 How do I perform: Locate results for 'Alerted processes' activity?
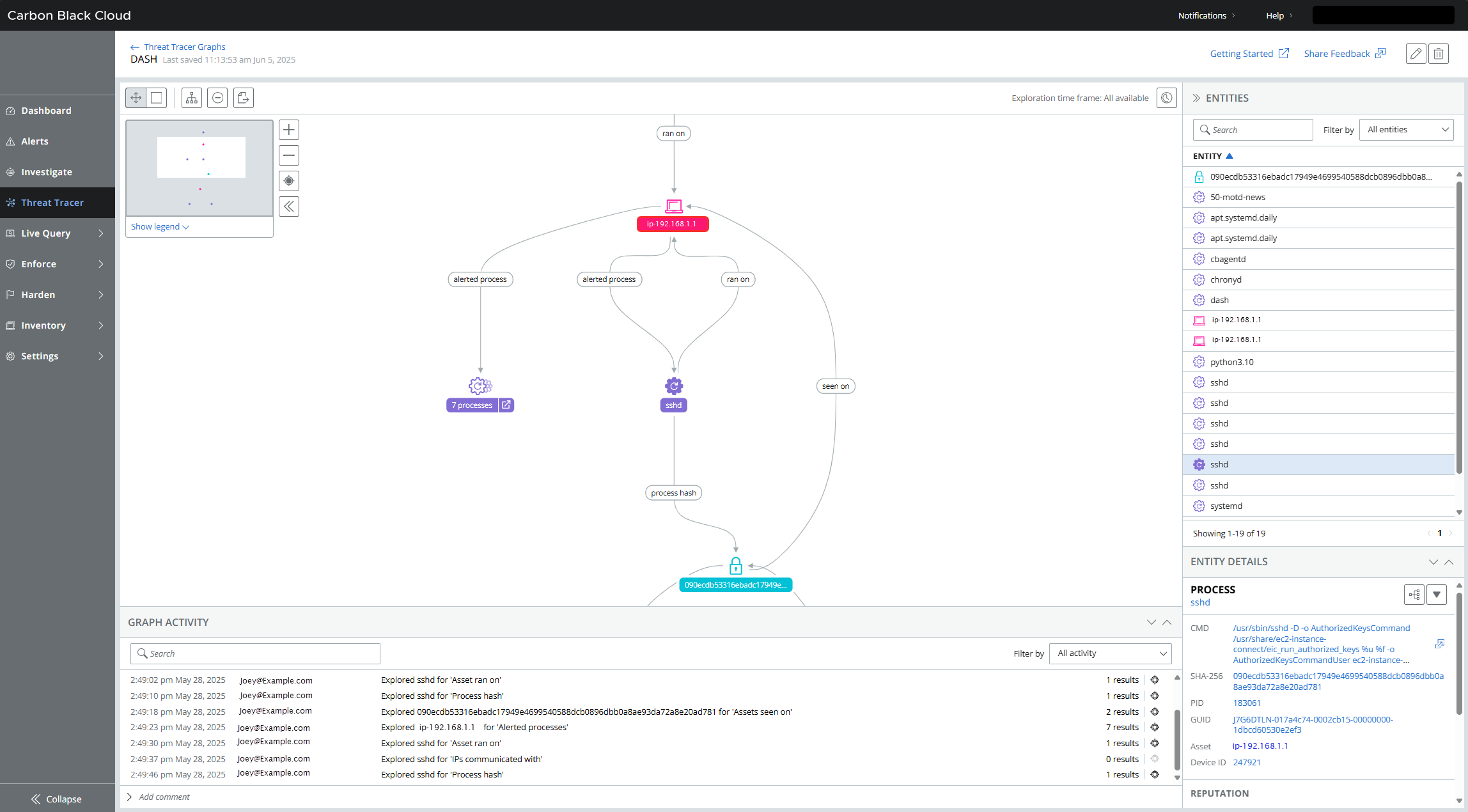(1155, 728)
